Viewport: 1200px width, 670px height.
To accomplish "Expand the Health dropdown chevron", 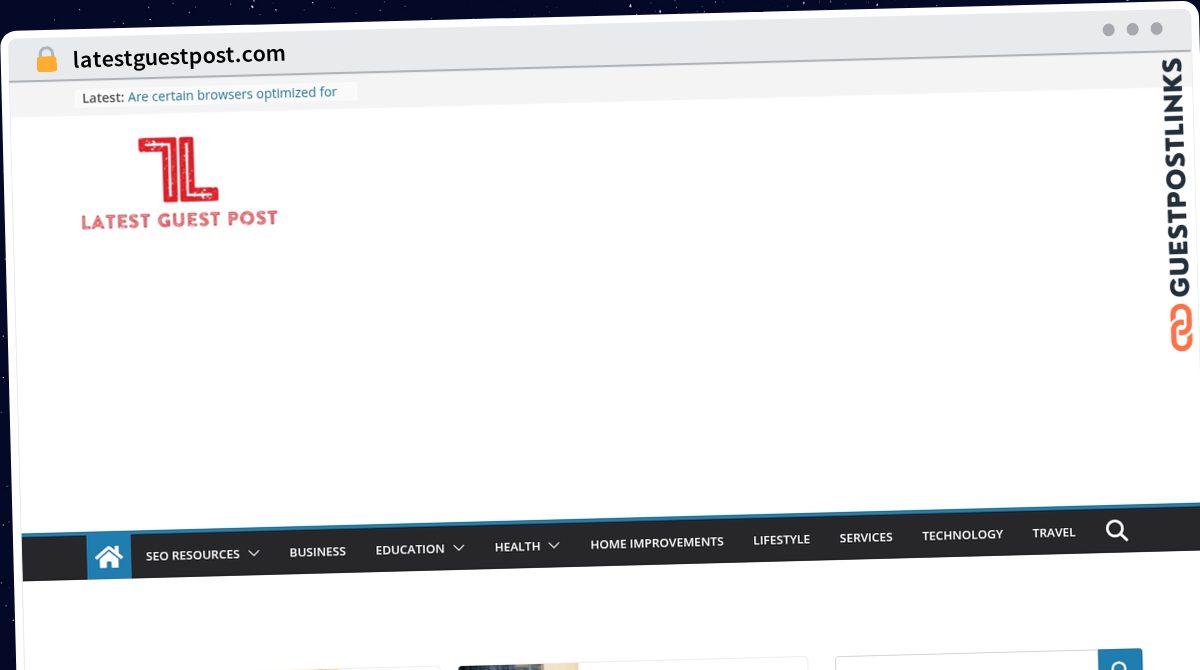I will click(554, 545).
